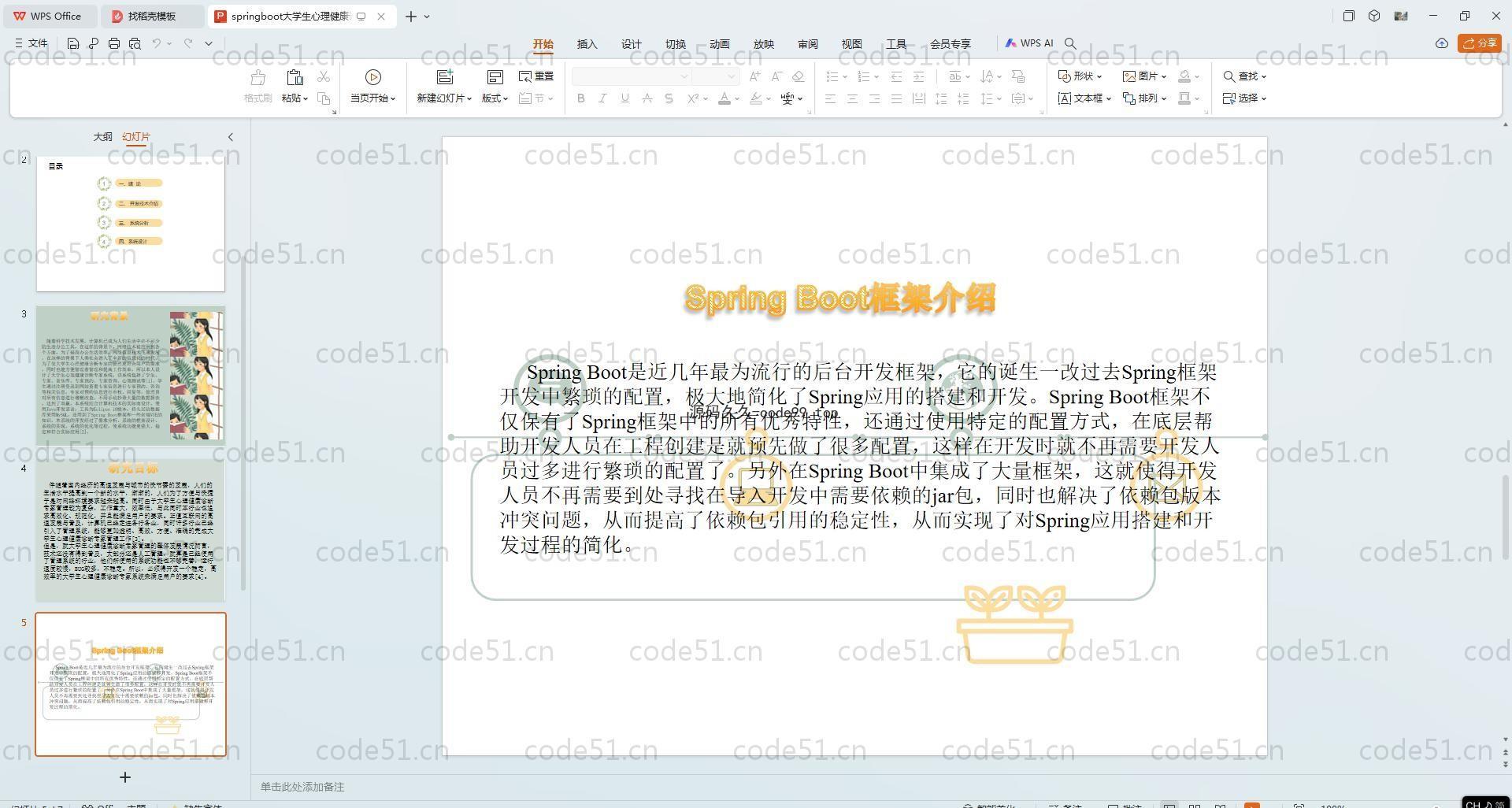Image resolution: width=1512 pixels, height=808 pixels.
Task: Toggle distributed alignment button
Action: [x=918, y=98]
